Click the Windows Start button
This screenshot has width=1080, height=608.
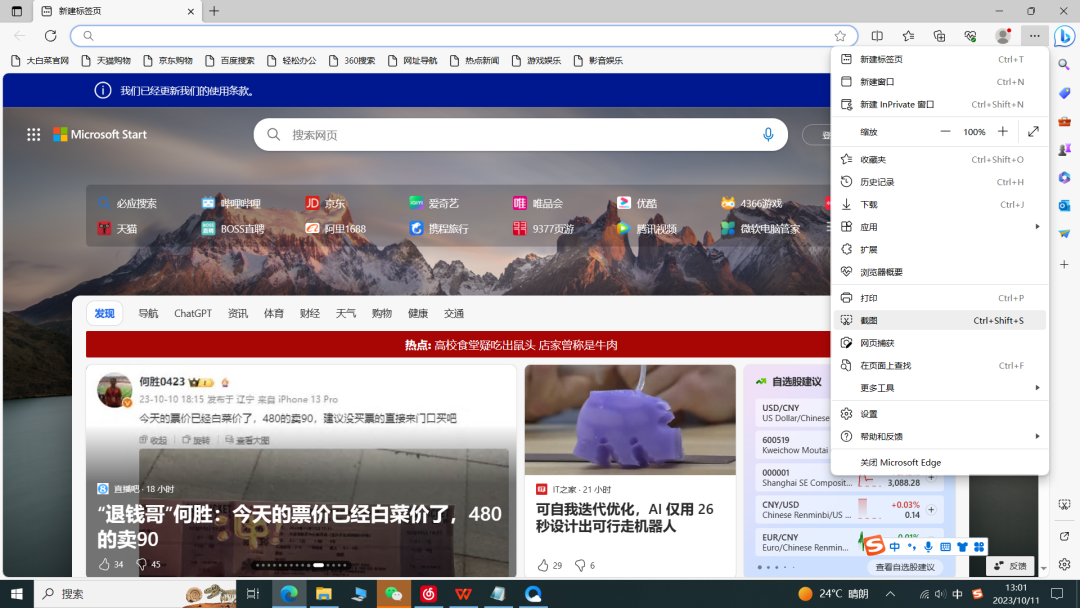pyautogui.click(x=17, y=594)
